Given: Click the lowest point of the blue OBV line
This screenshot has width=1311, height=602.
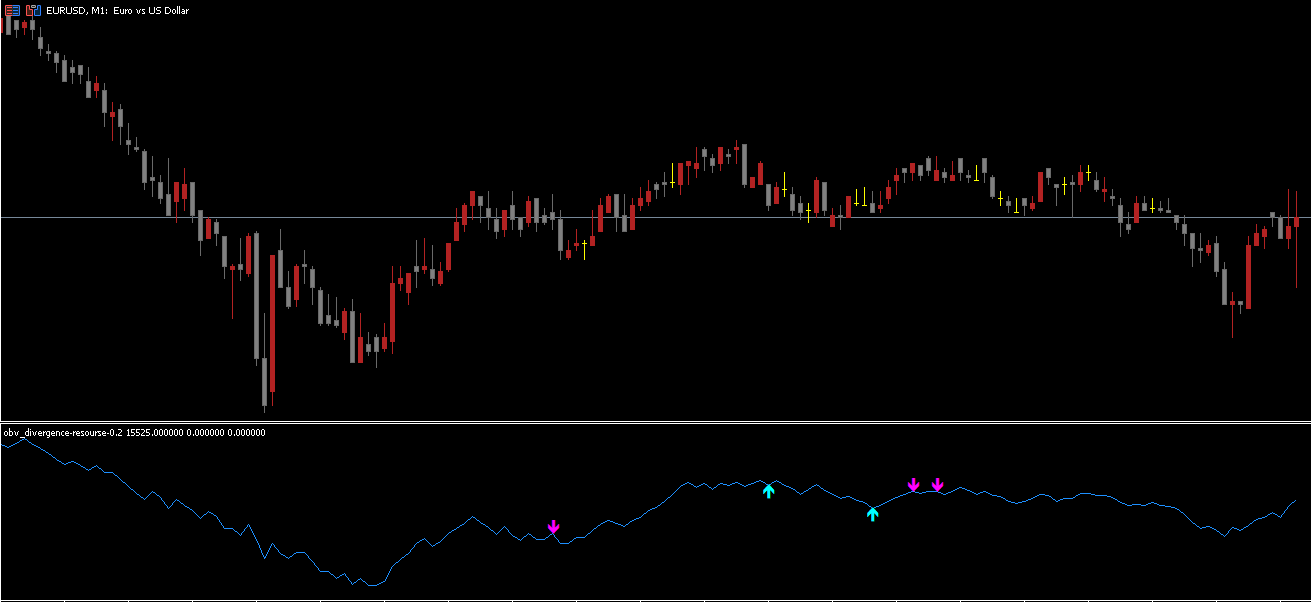Looking at the screenshot, I should (371, 585).
